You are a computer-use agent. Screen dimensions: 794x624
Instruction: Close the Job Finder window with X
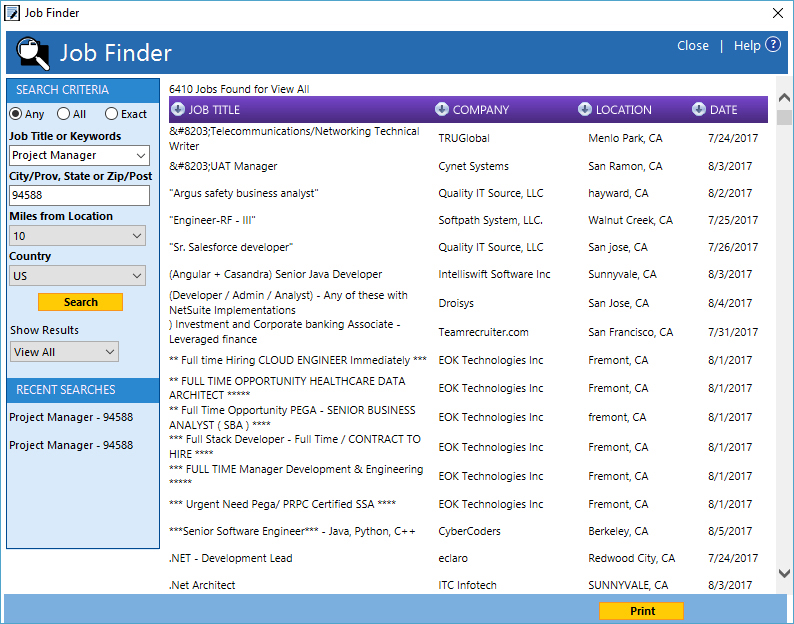778,13
